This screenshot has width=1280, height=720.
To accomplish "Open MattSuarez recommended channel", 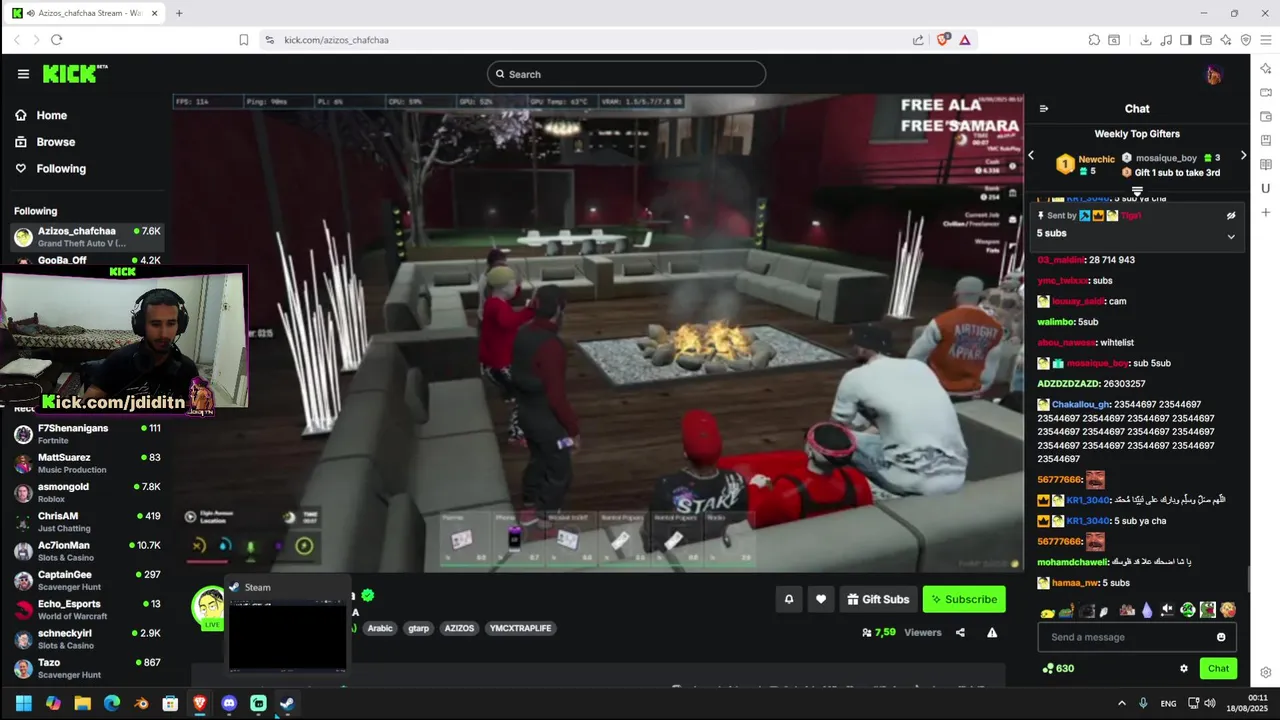I will [87, 463].
